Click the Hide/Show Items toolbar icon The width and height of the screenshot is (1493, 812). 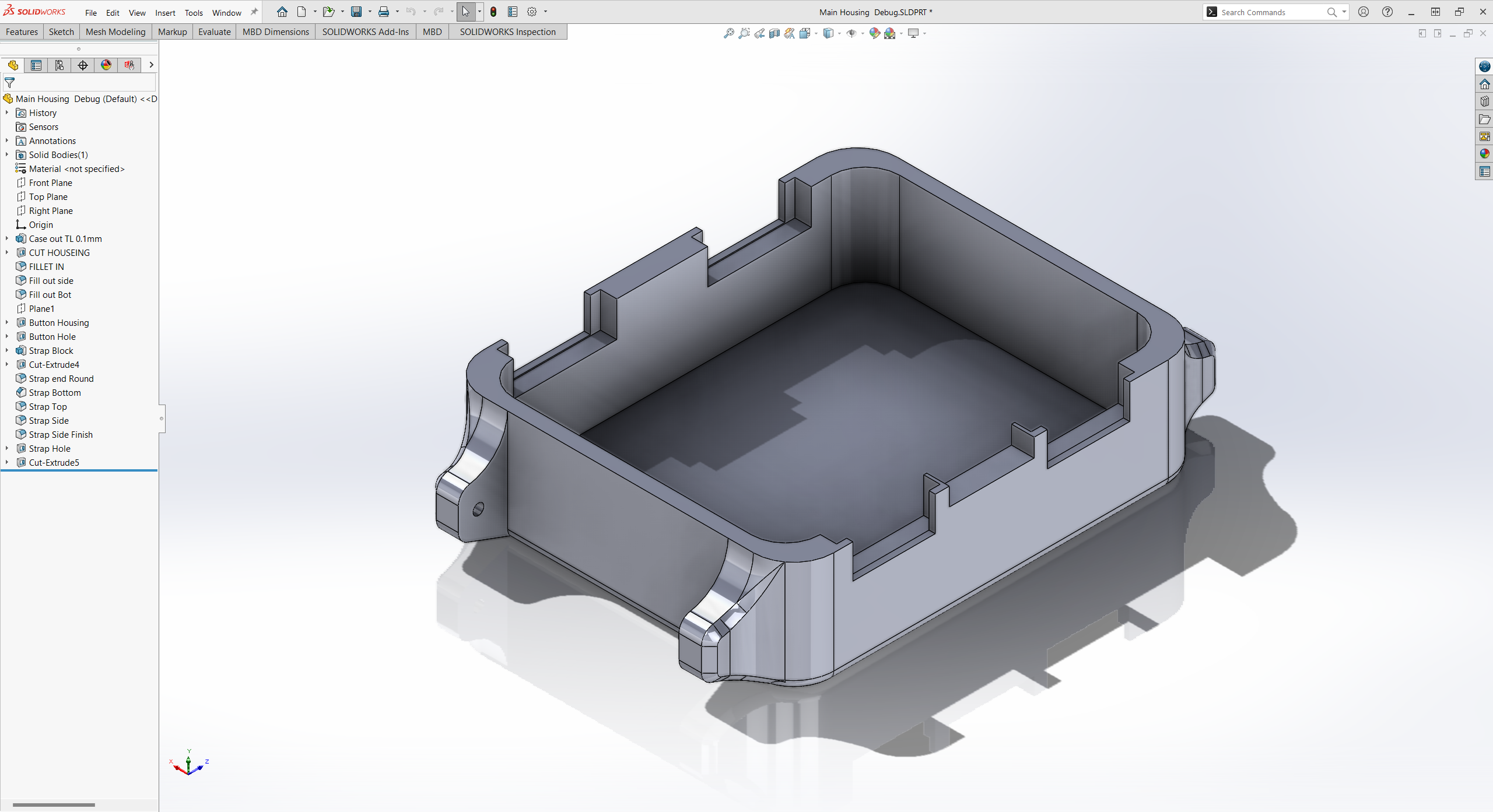[x=852, y=34]
